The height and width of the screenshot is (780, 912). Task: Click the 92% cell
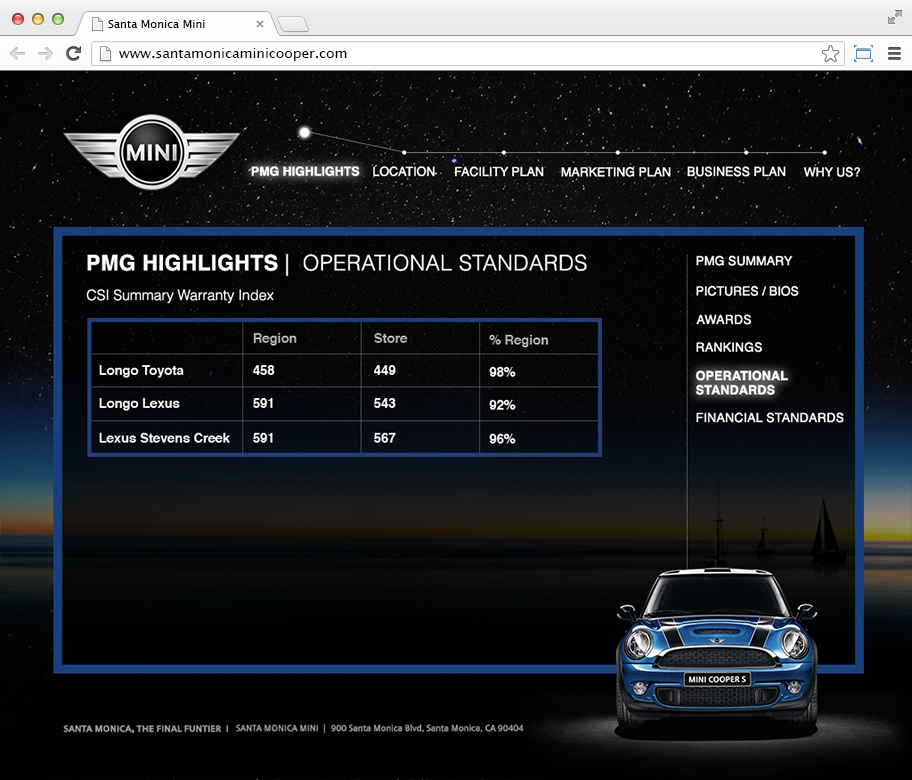502,405
